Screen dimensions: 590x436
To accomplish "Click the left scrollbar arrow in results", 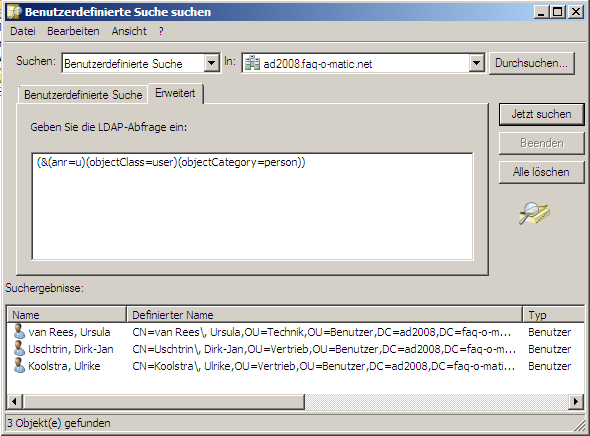I will pyautogui.click(x=14, y=401).
